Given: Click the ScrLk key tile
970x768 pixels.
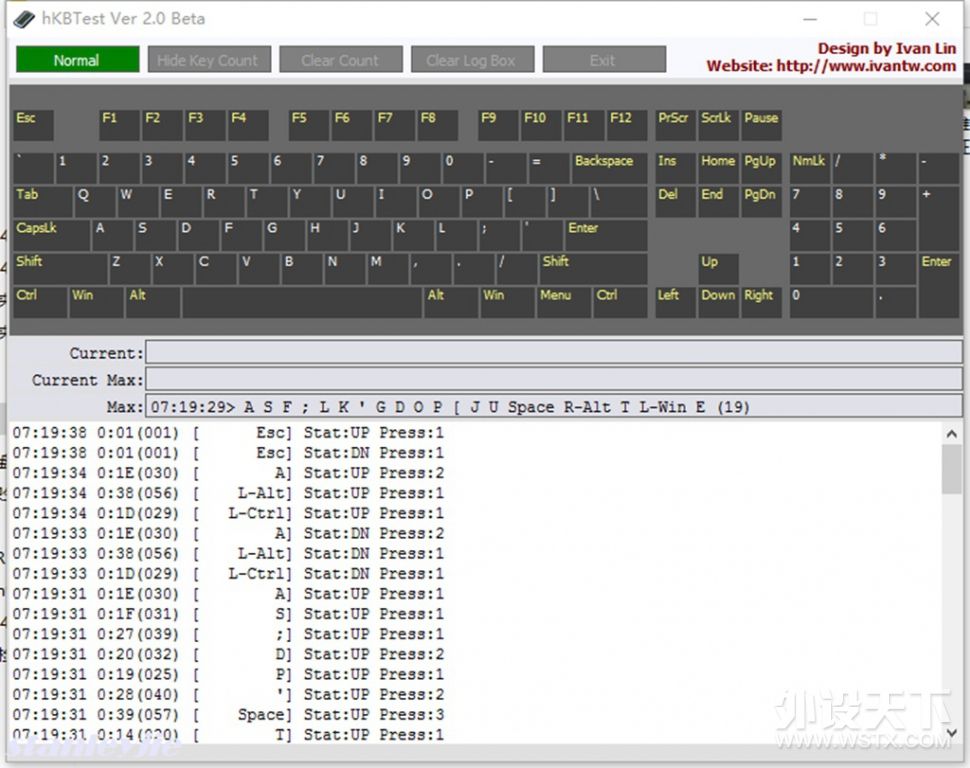Looking at the screenshot, I should pos(718,126).
